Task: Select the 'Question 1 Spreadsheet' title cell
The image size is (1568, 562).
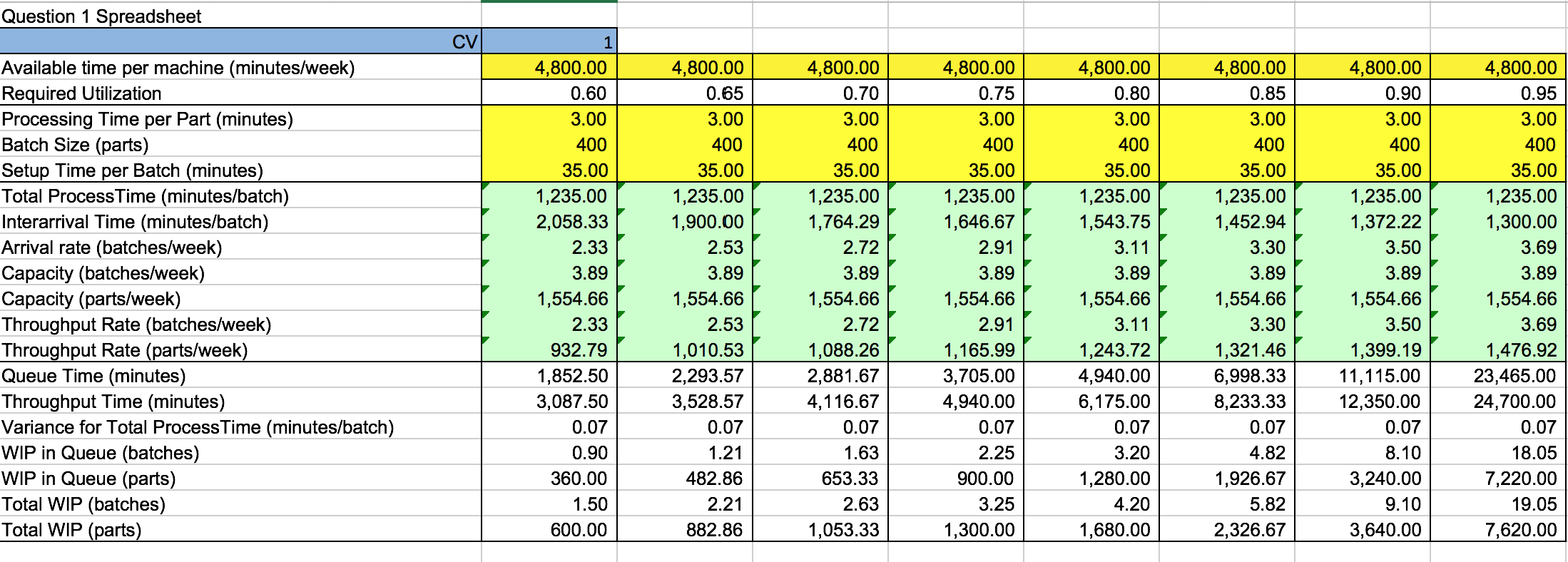Action: [x=101, y=16]
